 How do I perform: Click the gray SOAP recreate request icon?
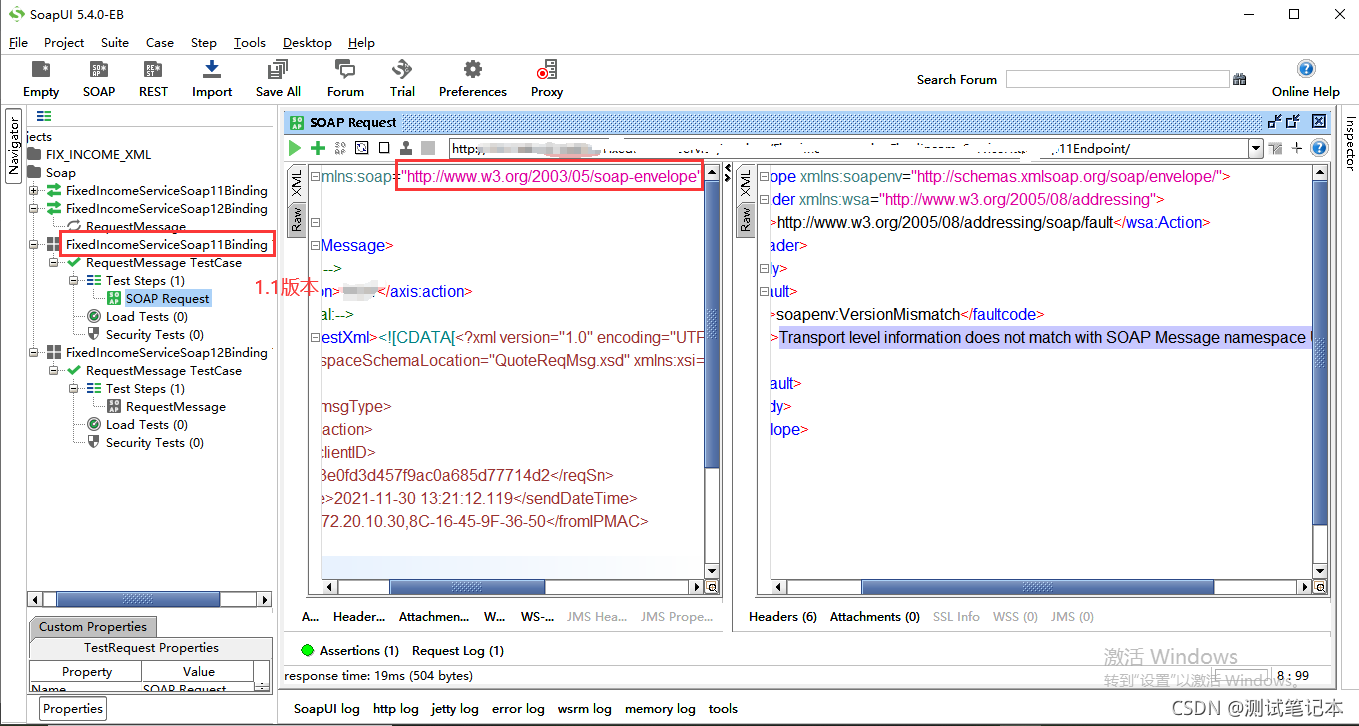[x=340, y=148]
